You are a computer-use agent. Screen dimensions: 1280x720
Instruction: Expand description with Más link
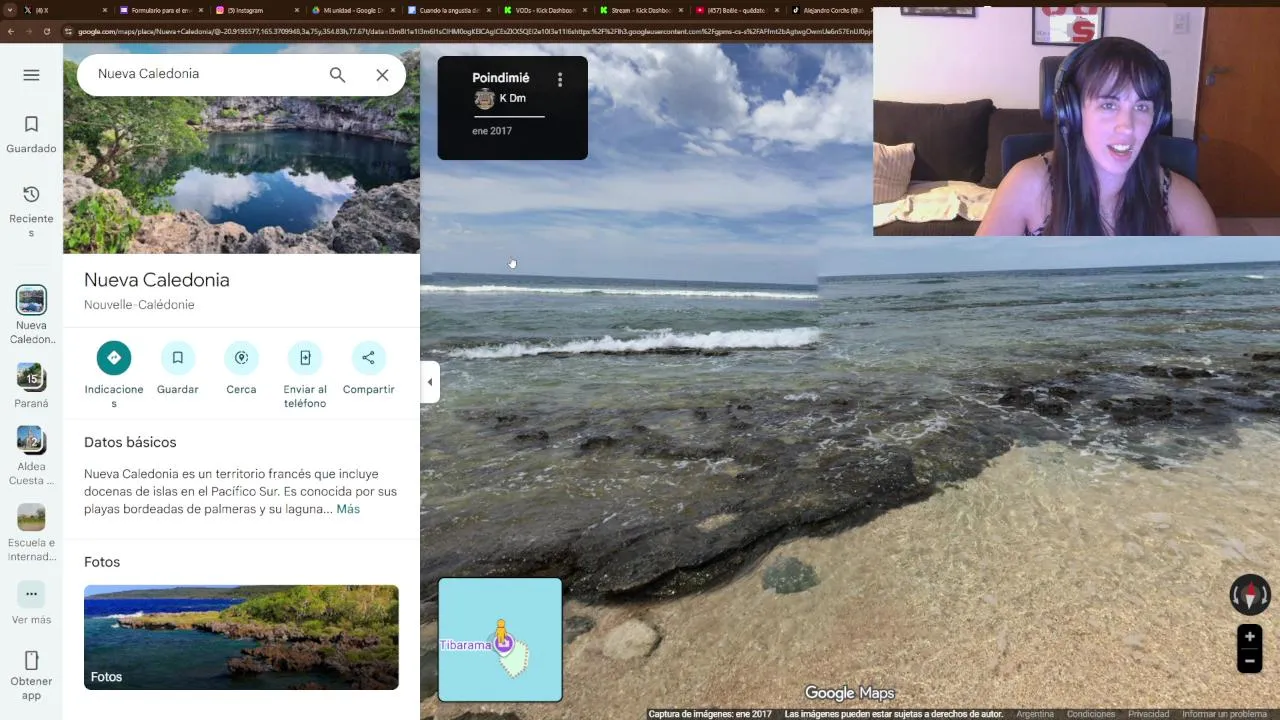pyautogui.click(x=348, y=509)
